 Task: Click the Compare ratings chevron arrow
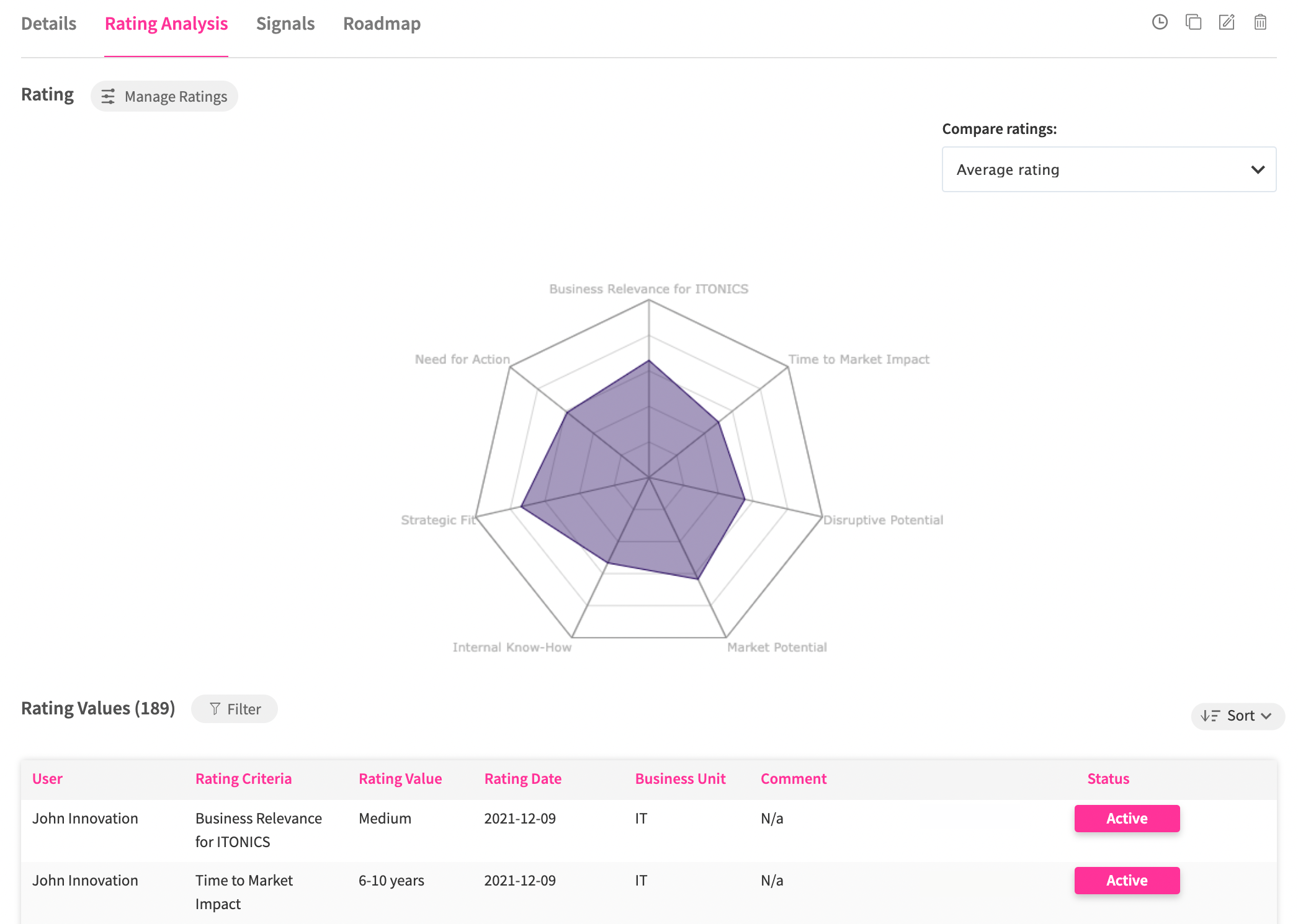pyautogui.click(x=1258, y=169)
